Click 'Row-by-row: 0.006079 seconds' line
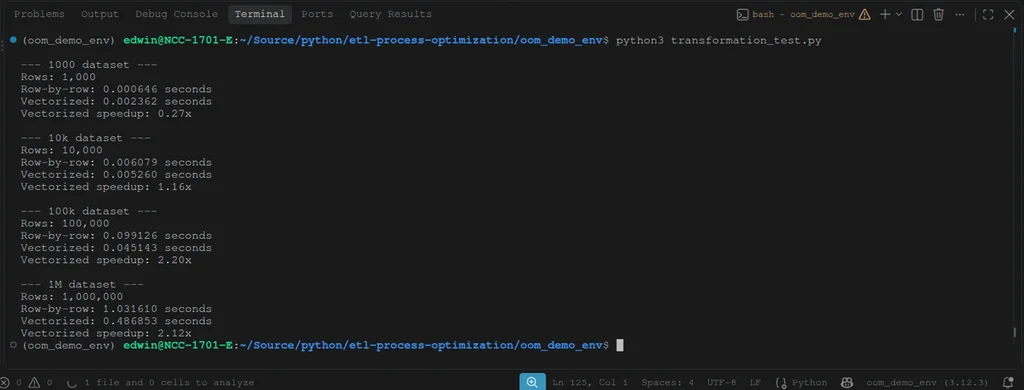Viewport: 1024px width, 390px height. [x=116, y=162]
